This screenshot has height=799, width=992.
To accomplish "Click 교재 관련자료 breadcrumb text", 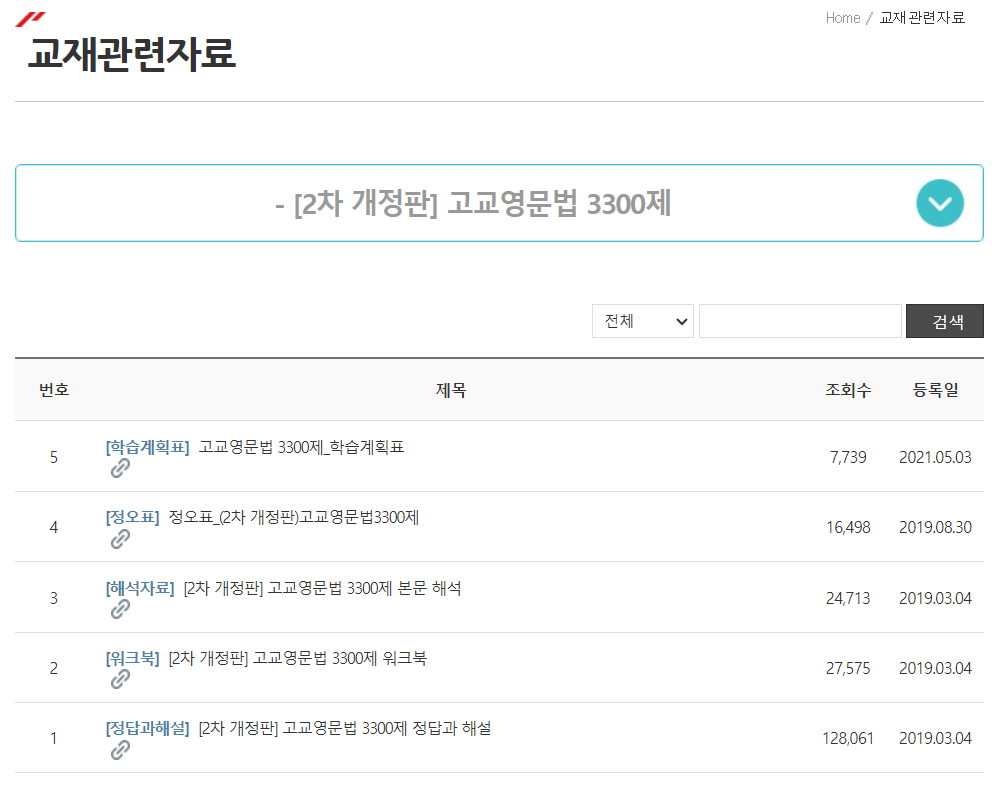I will click(922, 18).
